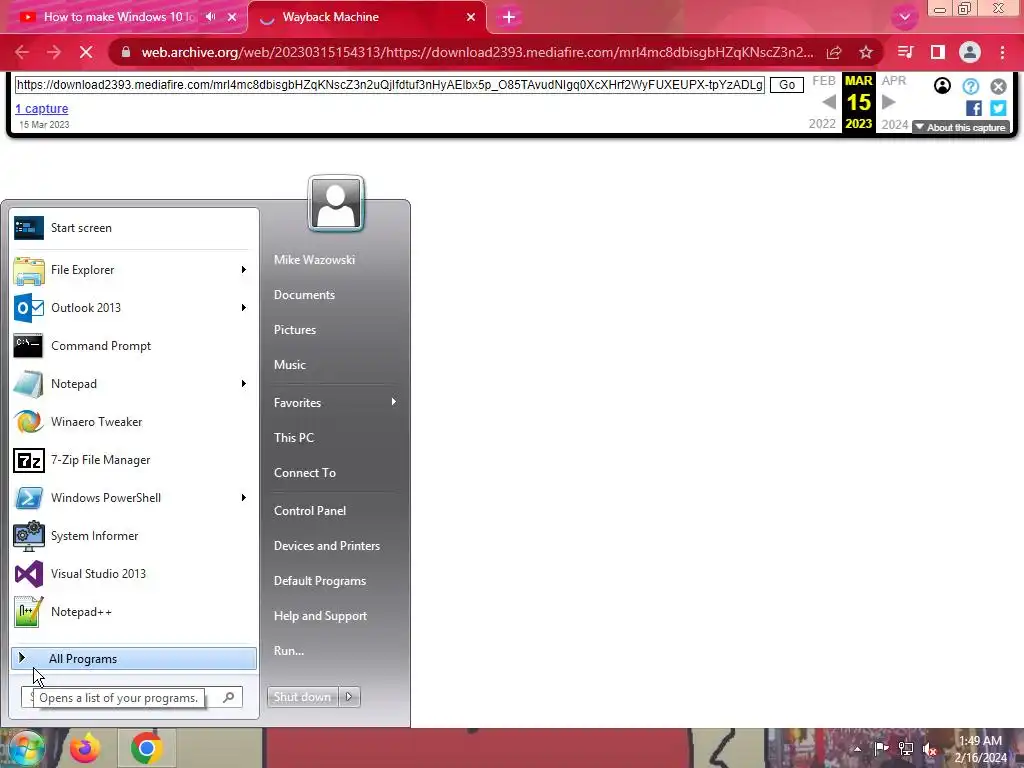Open Outlook 2013 icon

(29, 308)
